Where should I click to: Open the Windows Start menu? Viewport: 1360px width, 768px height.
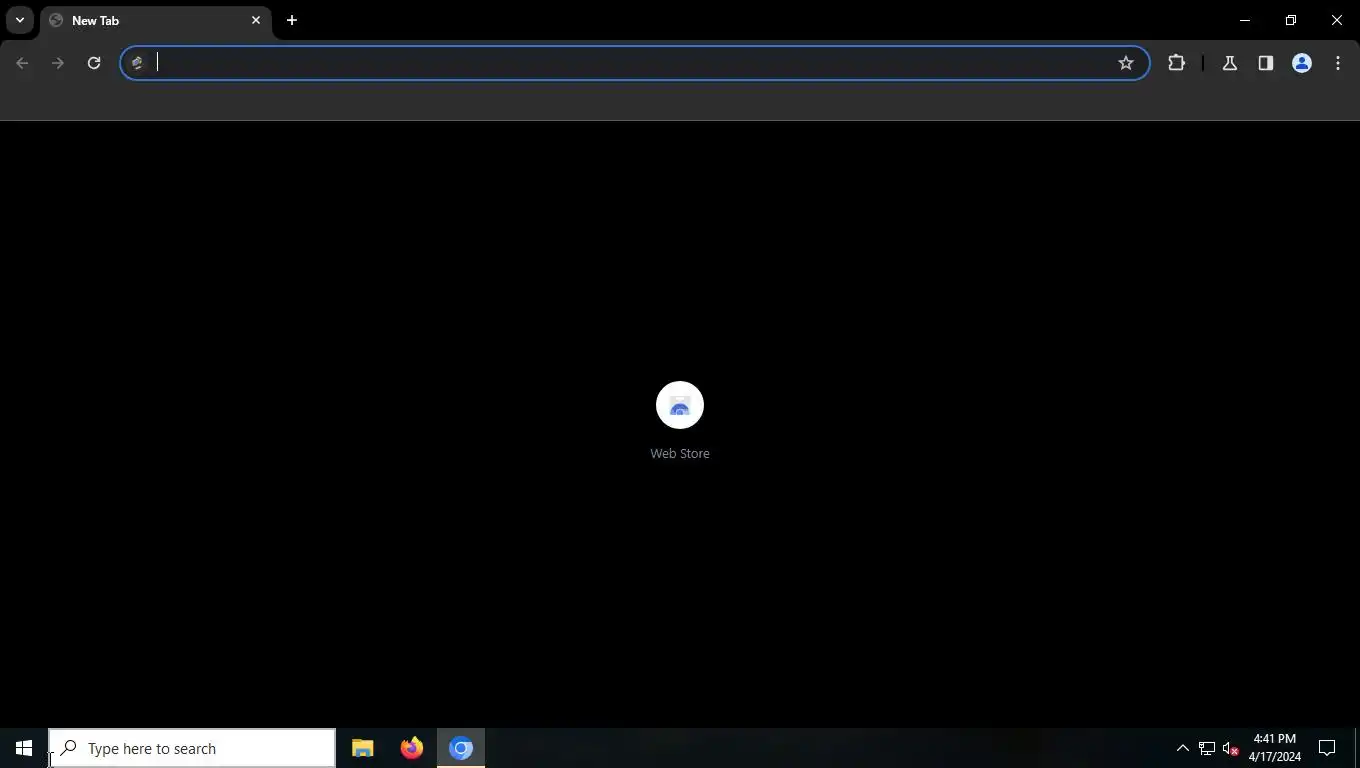24,748
